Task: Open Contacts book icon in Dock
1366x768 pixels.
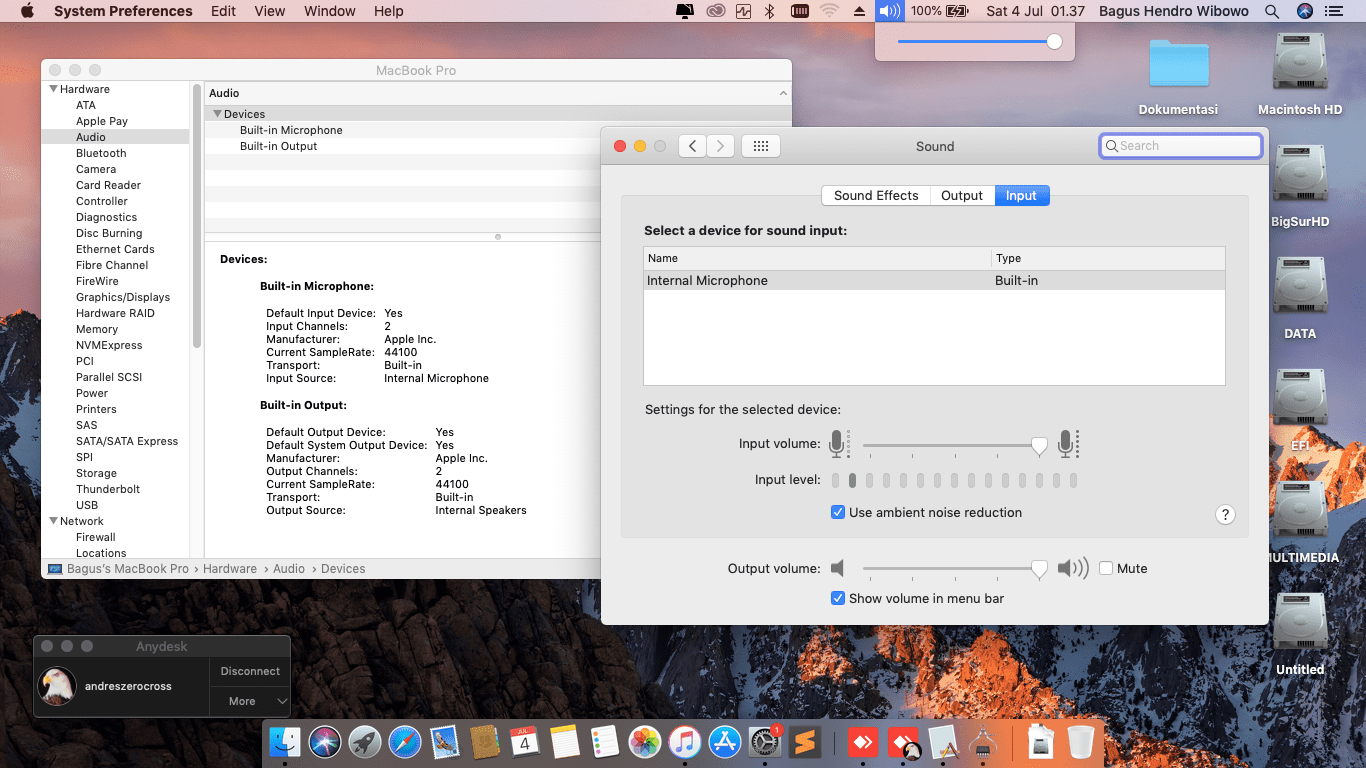Action: tap(485, 742)
